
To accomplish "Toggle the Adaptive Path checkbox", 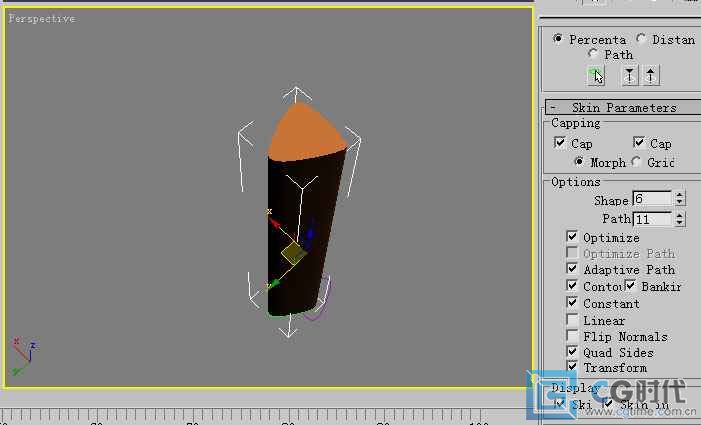I will point(572,268).
